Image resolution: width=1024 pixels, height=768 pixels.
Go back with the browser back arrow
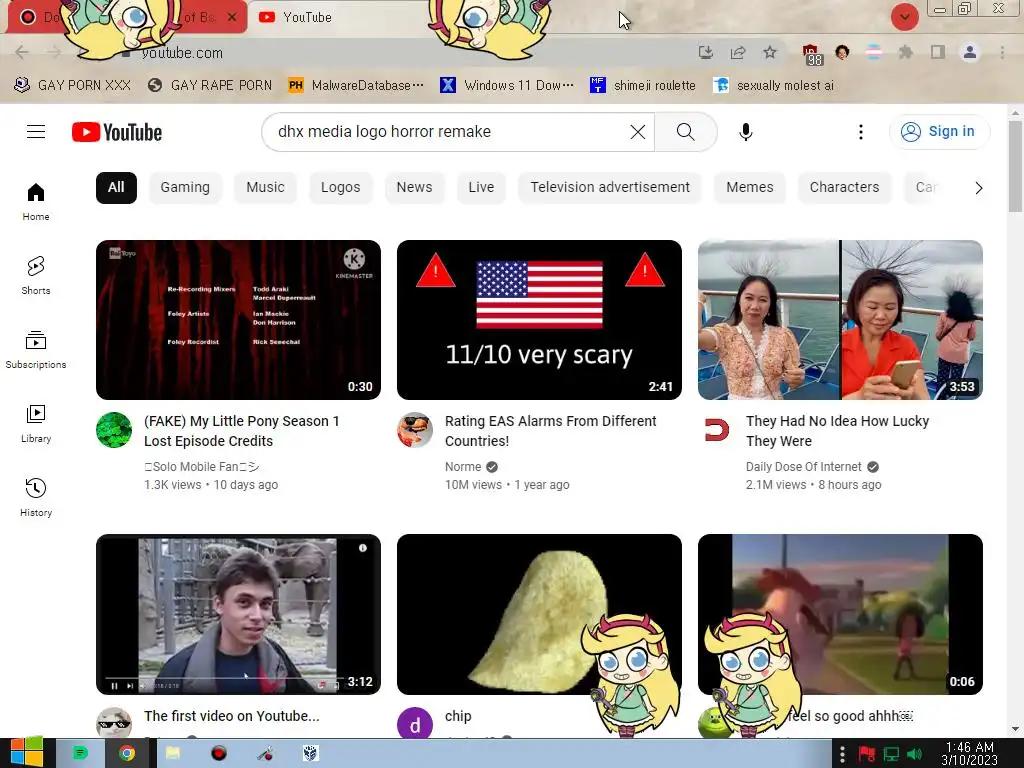[22, 52]
